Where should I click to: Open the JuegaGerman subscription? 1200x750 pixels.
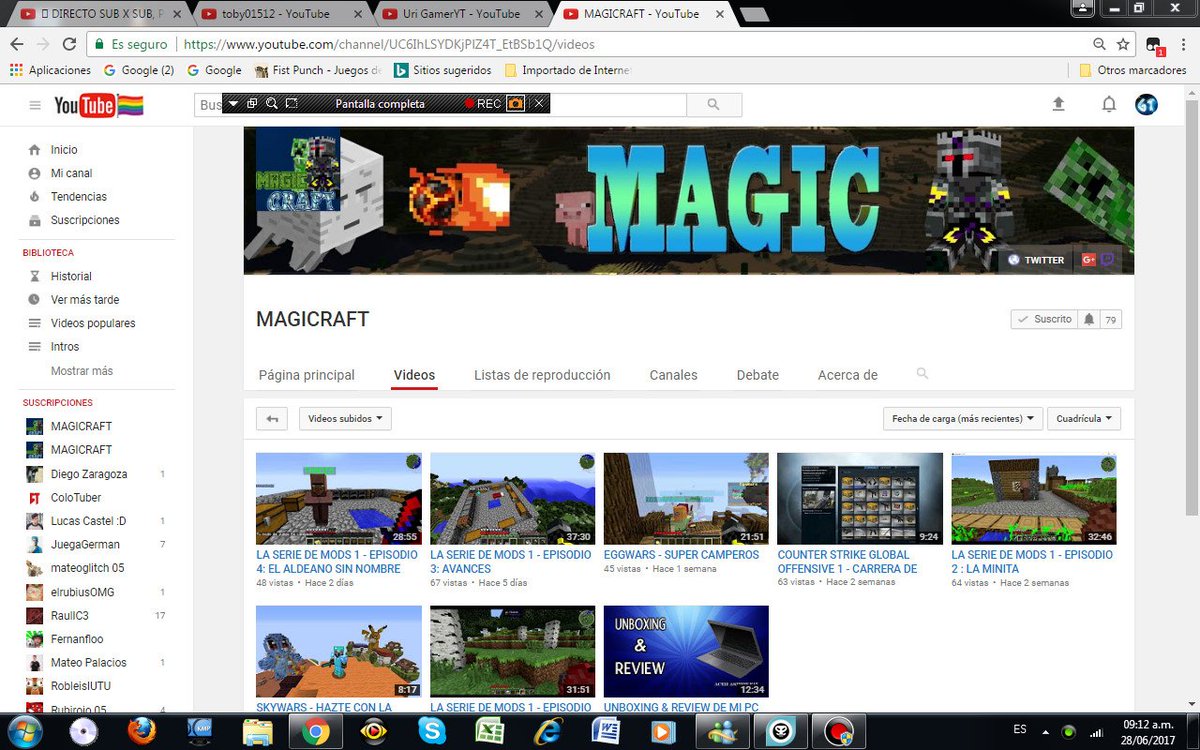coord(85,545)
